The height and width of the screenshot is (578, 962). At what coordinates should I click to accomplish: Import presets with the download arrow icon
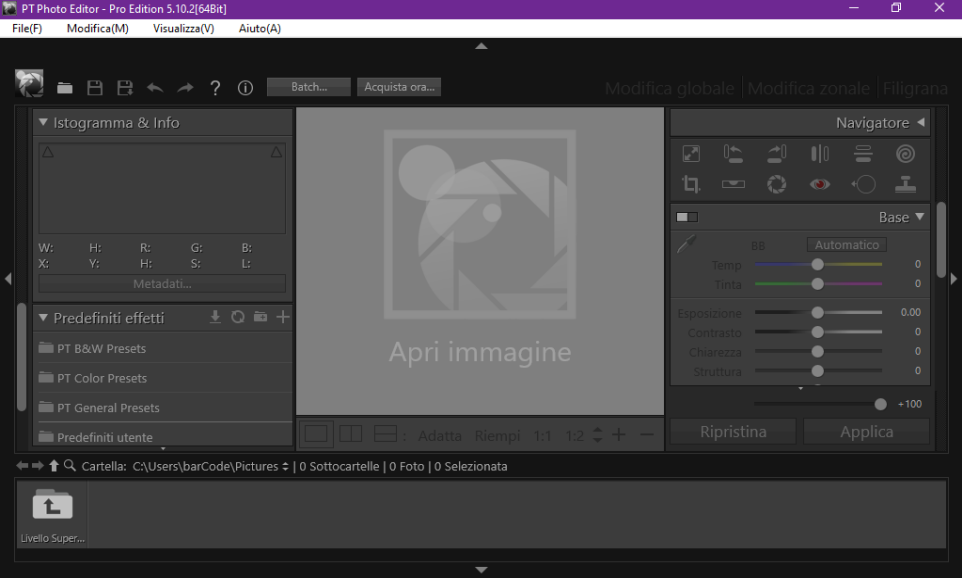[215, 317]
